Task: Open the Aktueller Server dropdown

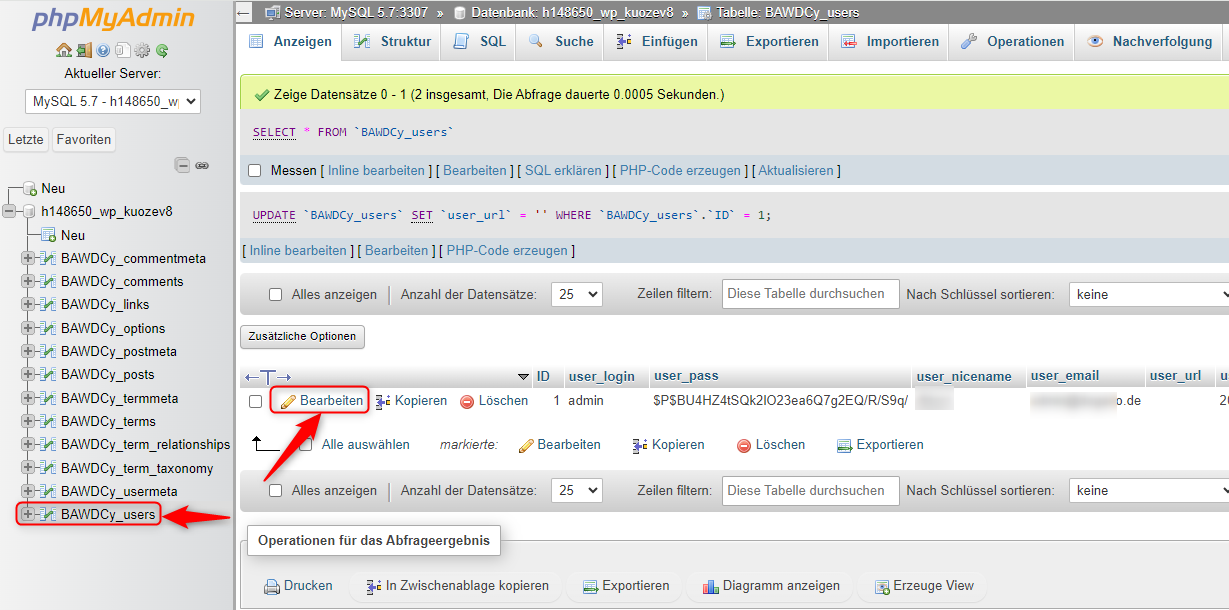Action: pos(113,102)
